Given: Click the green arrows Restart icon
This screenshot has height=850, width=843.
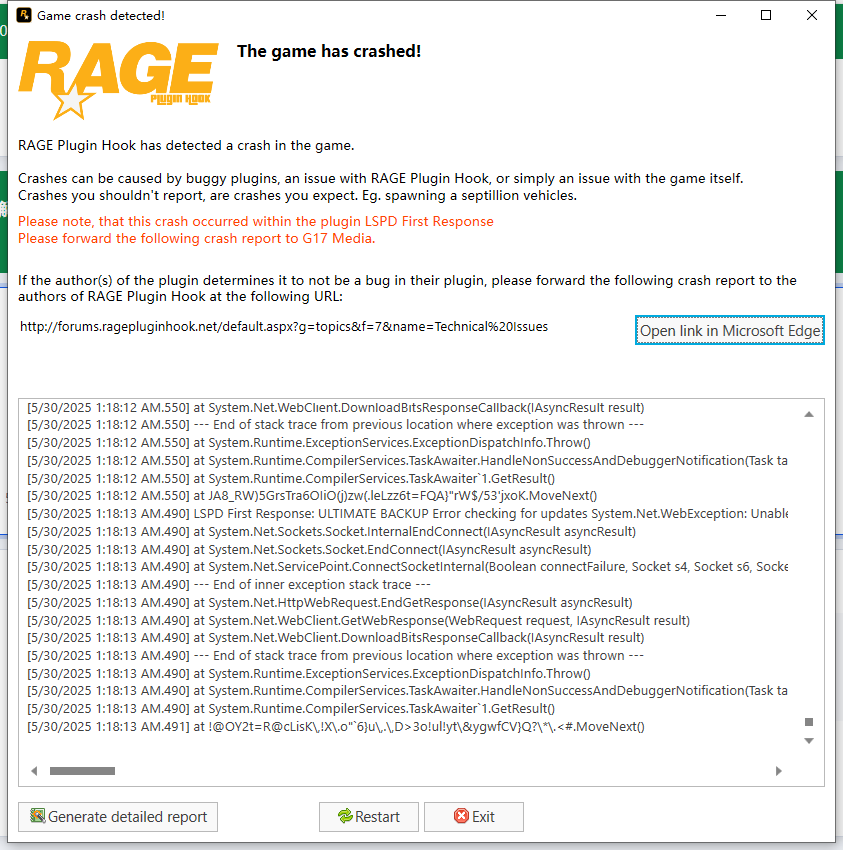Looking at the screenshot, I should (x=345, y=816).
